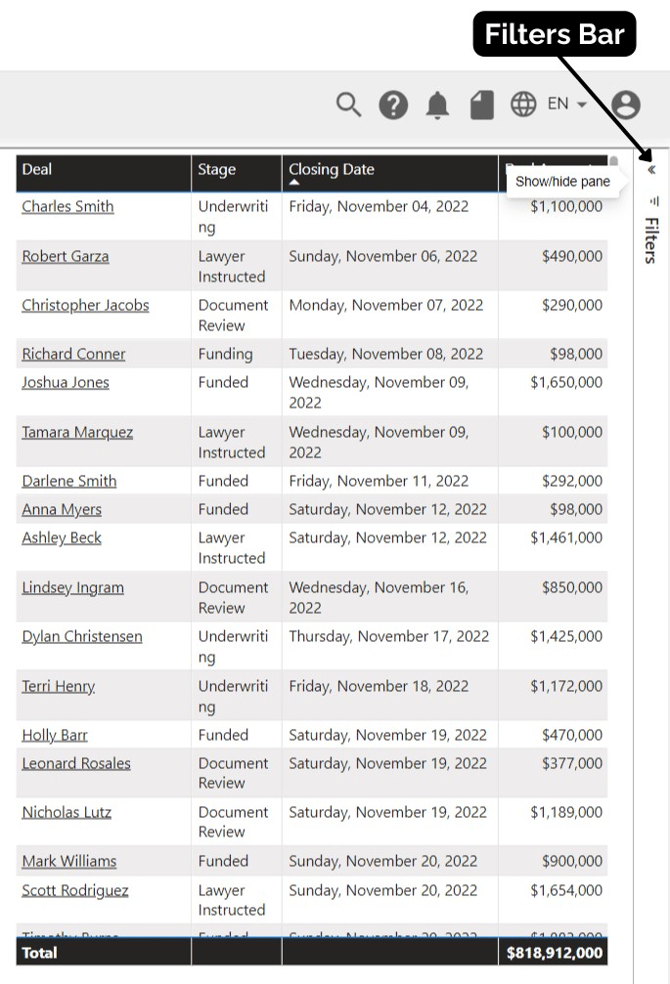Sort by the Deal column header
Image resolution: width=670 pixels, height=984 pixels.
tap(37, 169)
